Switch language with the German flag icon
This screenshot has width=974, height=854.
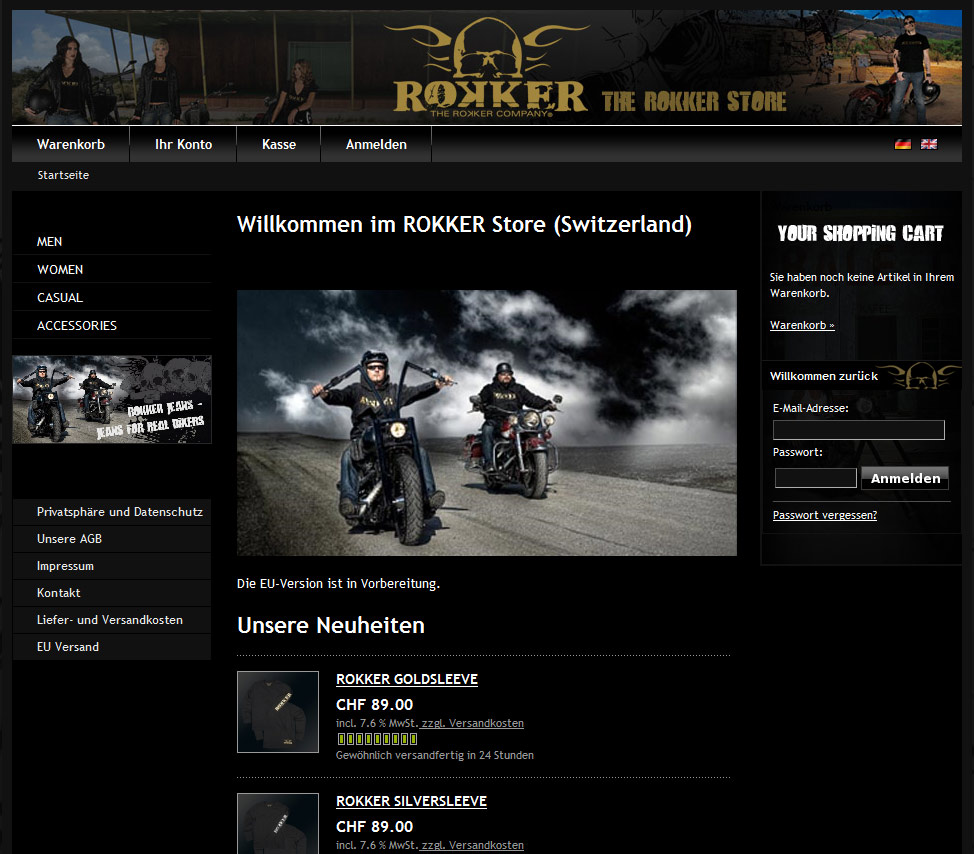tap(903, 144)
